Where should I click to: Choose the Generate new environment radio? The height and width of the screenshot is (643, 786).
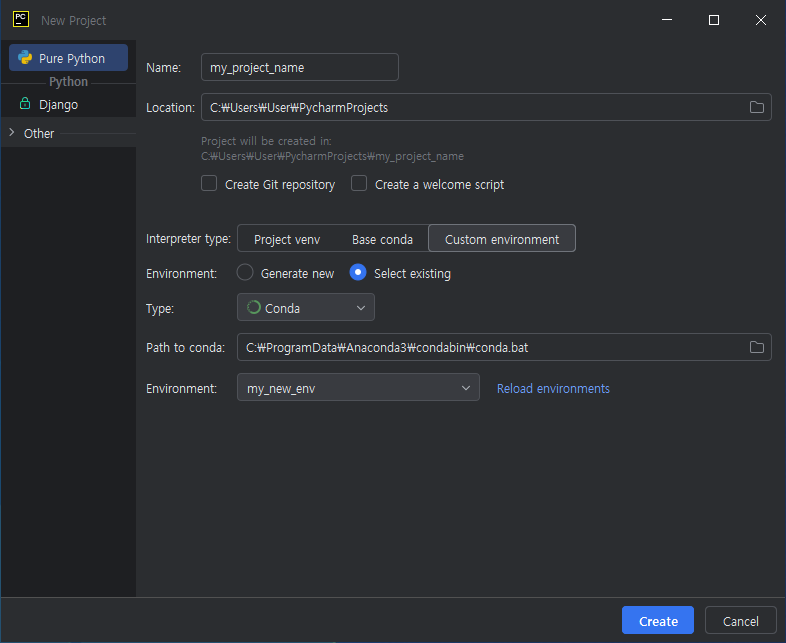(245, 273)
